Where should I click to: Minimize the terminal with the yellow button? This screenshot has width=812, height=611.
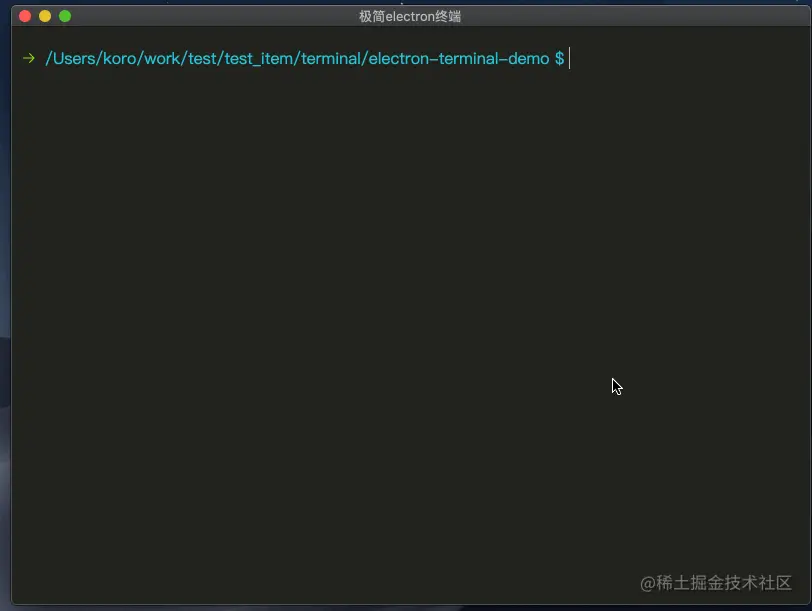[45, 16]
